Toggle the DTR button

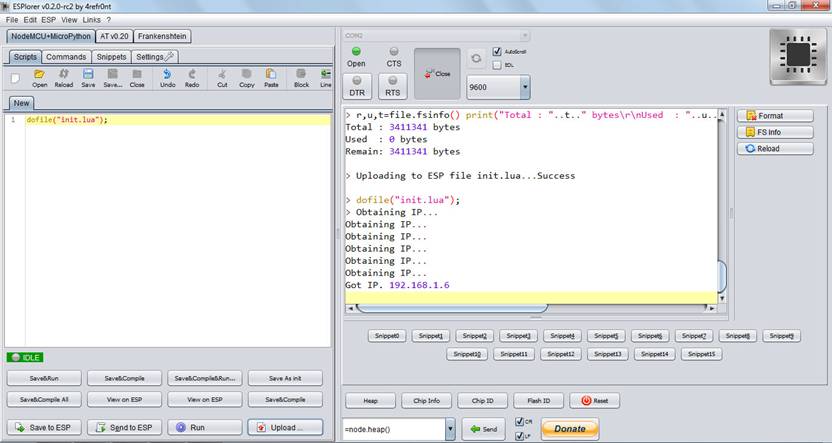357,86
